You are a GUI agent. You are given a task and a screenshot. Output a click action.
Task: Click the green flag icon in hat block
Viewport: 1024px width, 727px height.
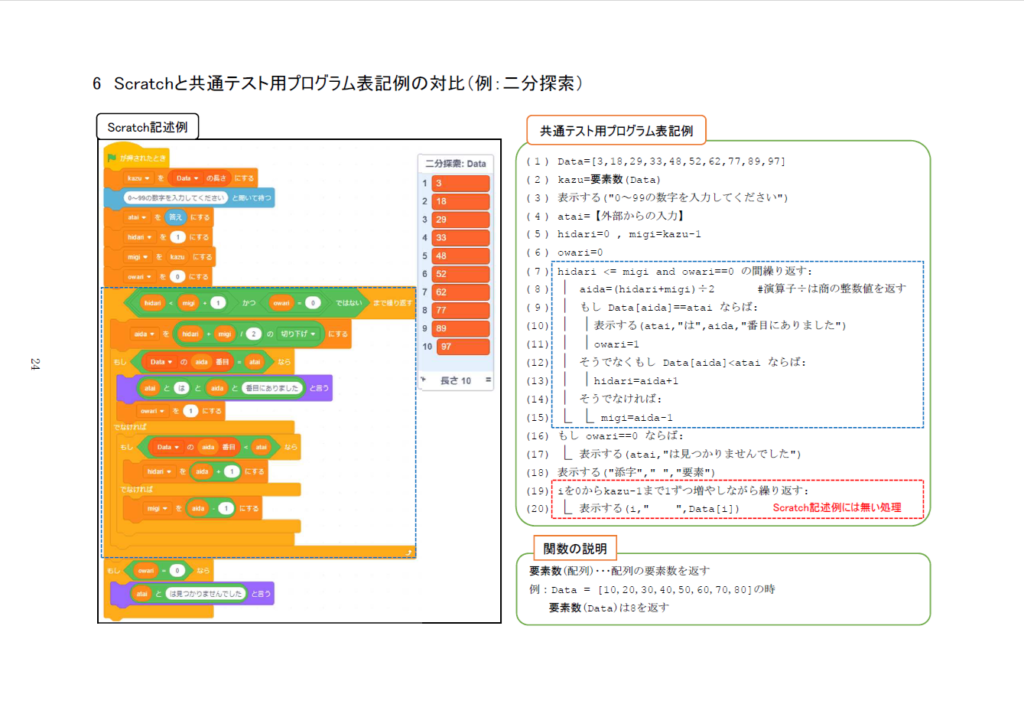(112, 158)
